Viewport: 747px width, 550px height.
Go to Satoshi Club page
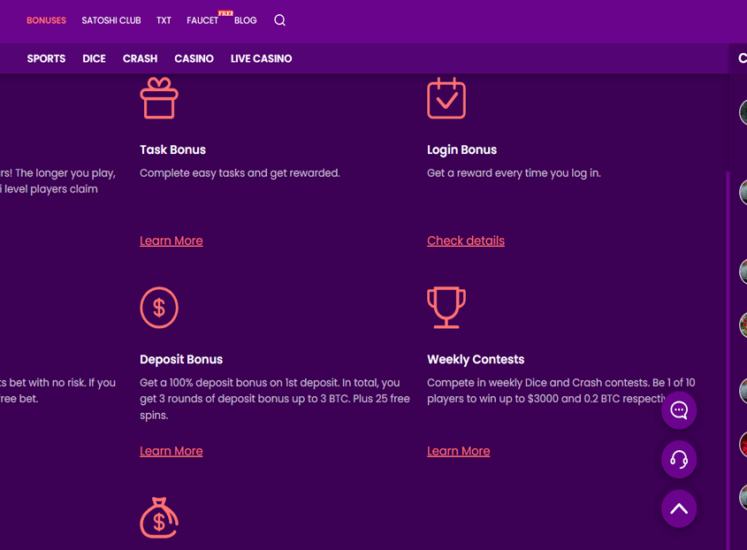point(111,20)
